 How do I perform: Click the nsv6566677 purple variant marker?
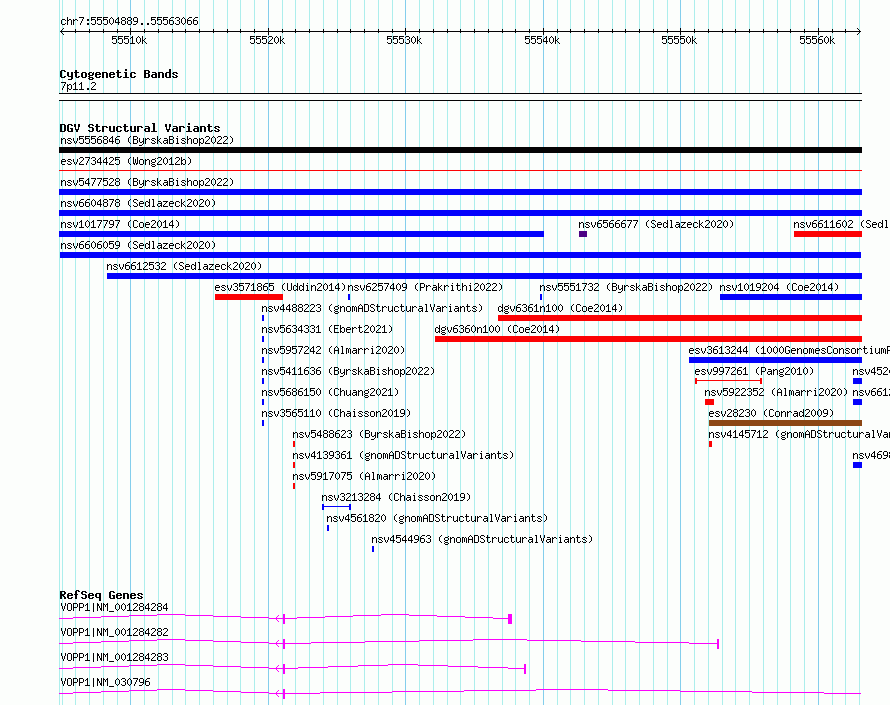point(583,234)
